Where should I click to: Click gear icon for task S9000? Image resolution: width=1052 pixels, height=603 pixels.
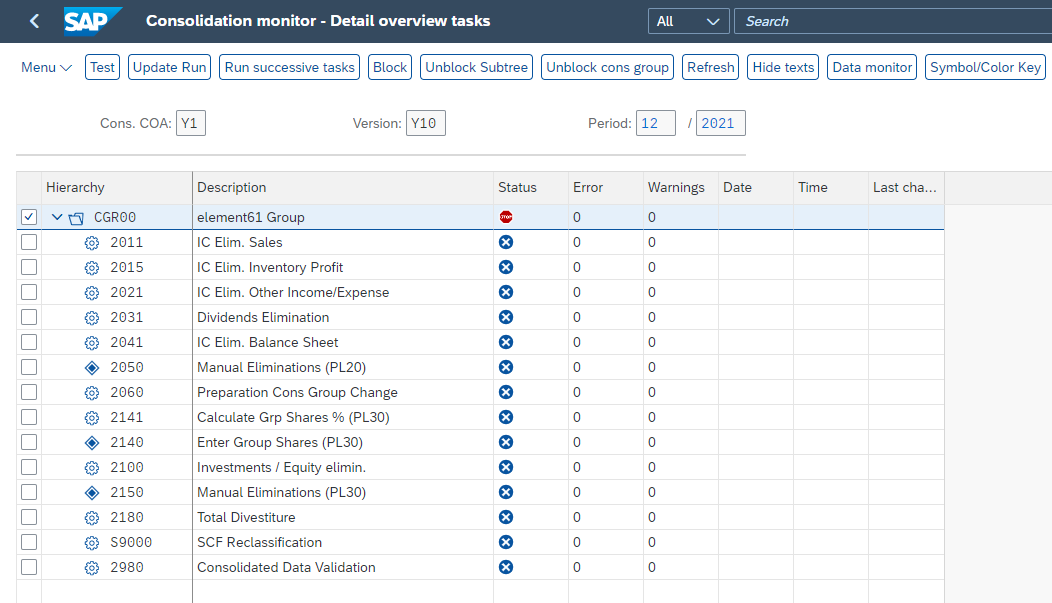click(x=92, y=542)
